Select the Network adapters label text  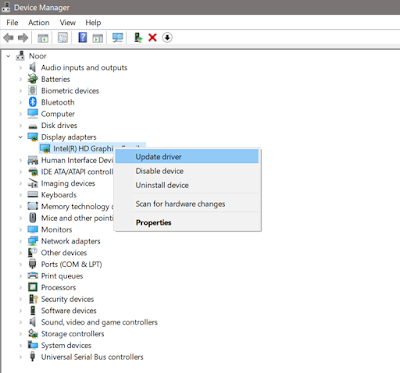click(71, 241)
